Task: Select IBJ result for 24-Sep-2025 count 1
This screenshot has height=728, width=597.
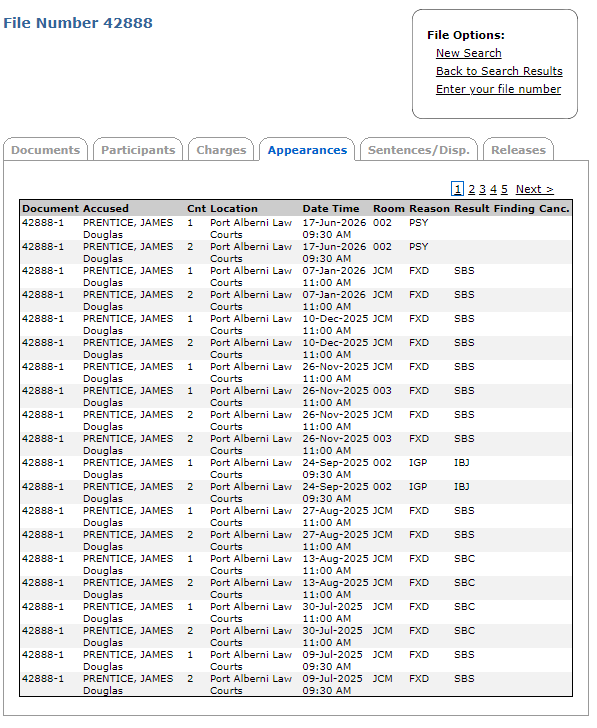Action: [x=462, y=463]
